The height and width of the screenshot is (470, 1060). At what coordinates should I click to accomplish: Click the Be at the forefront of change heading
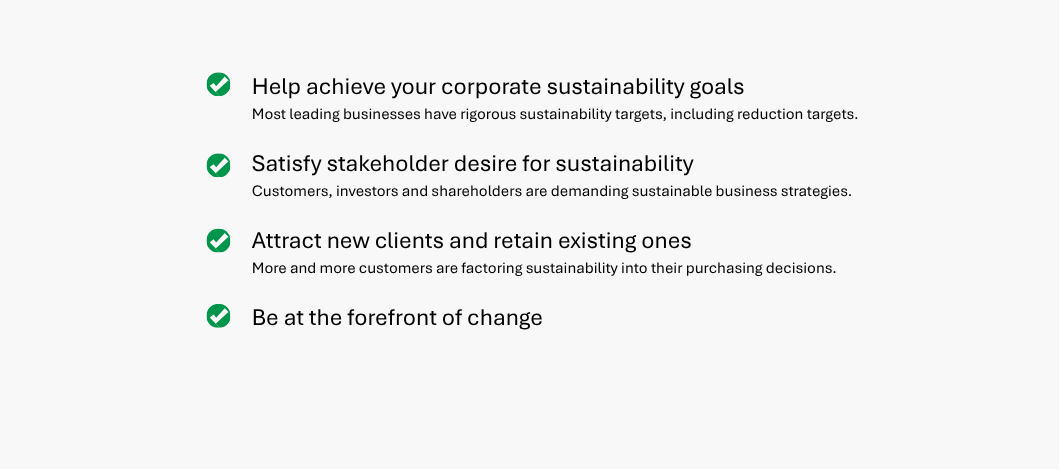(397, 318)
